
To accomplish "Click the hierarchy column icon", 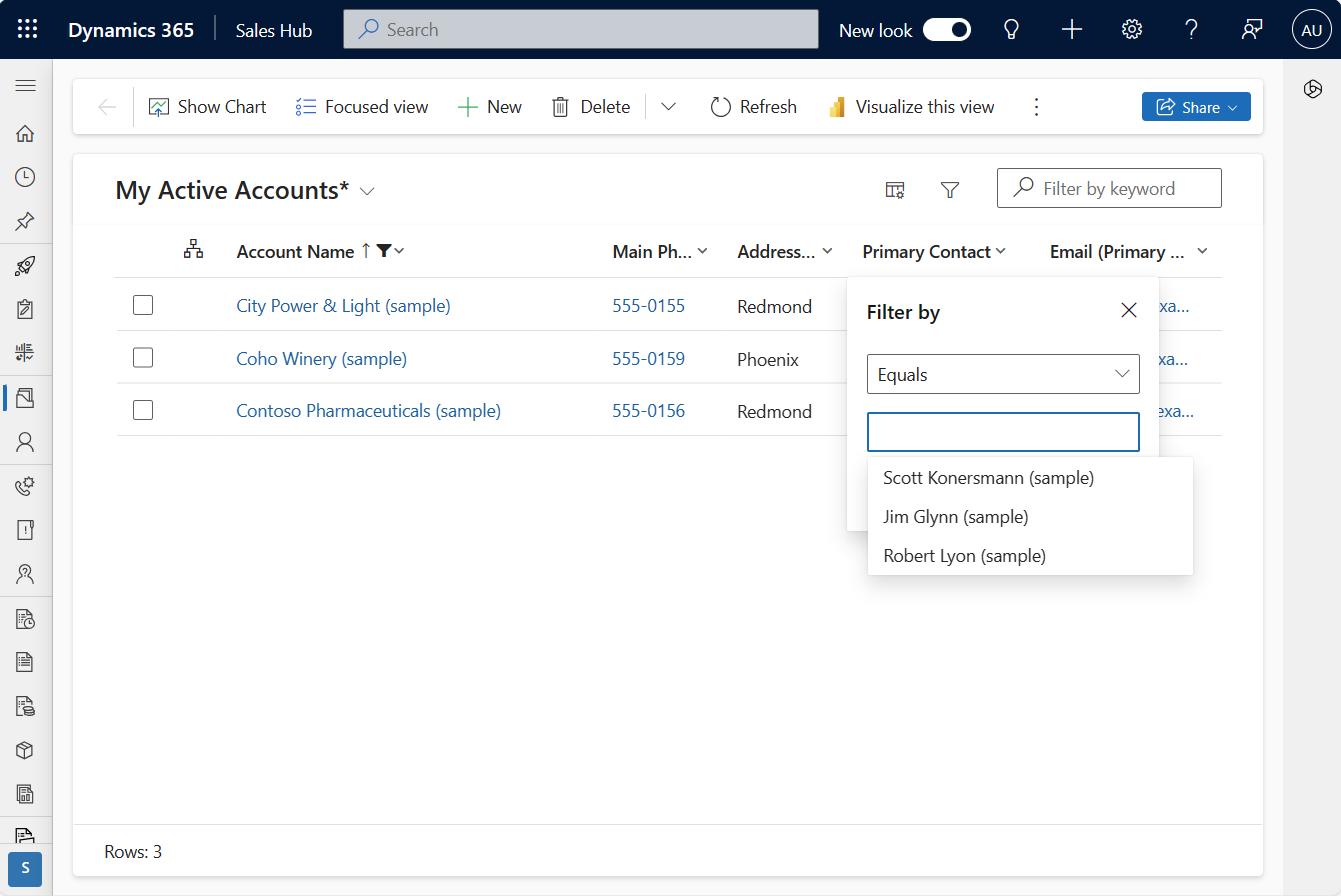I will 194,250.
